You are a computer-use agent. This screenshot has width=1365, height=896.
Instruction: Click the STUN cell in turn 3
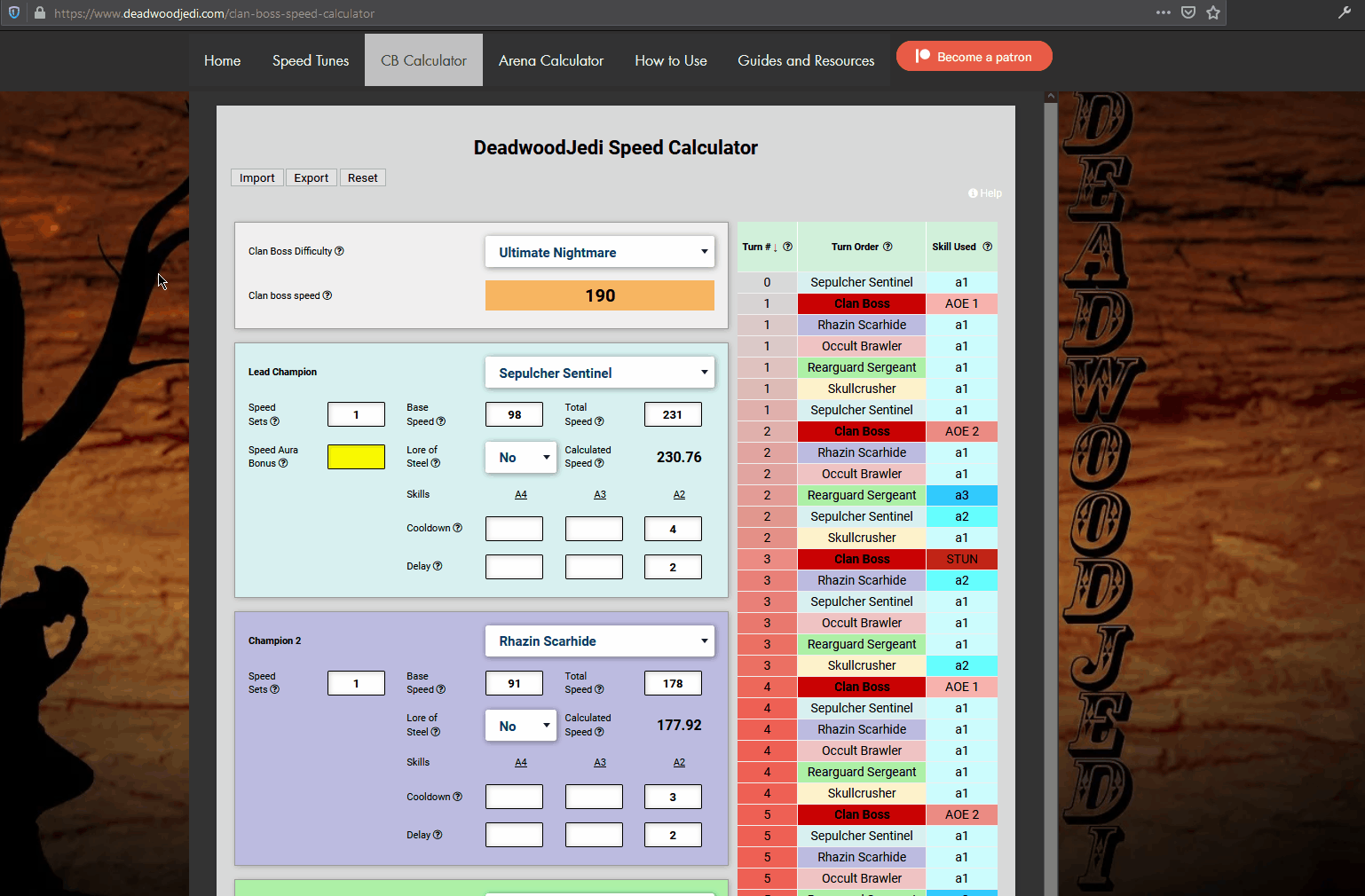(x=962, y=559)
